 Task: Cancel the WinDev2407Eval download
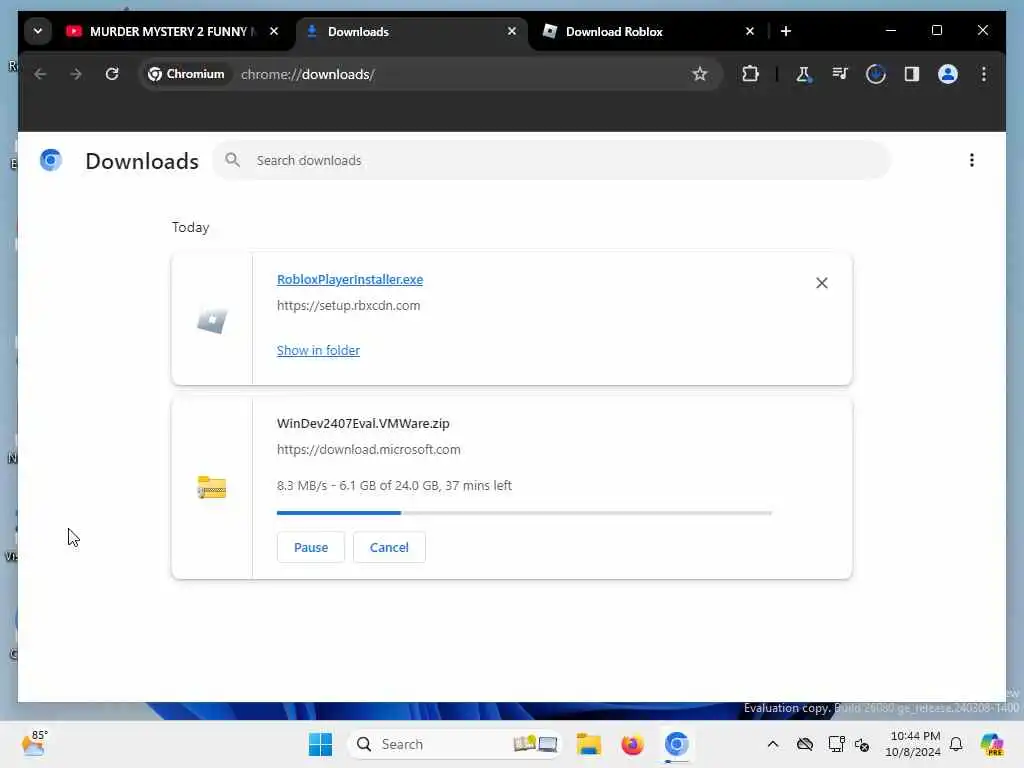tap(389, 547)
